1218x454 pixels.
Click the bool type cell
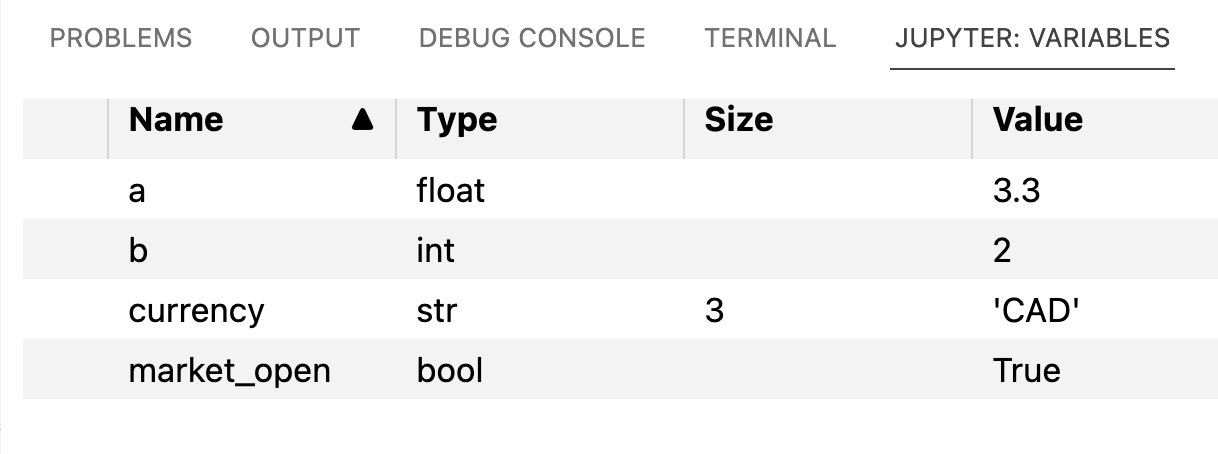450,371
